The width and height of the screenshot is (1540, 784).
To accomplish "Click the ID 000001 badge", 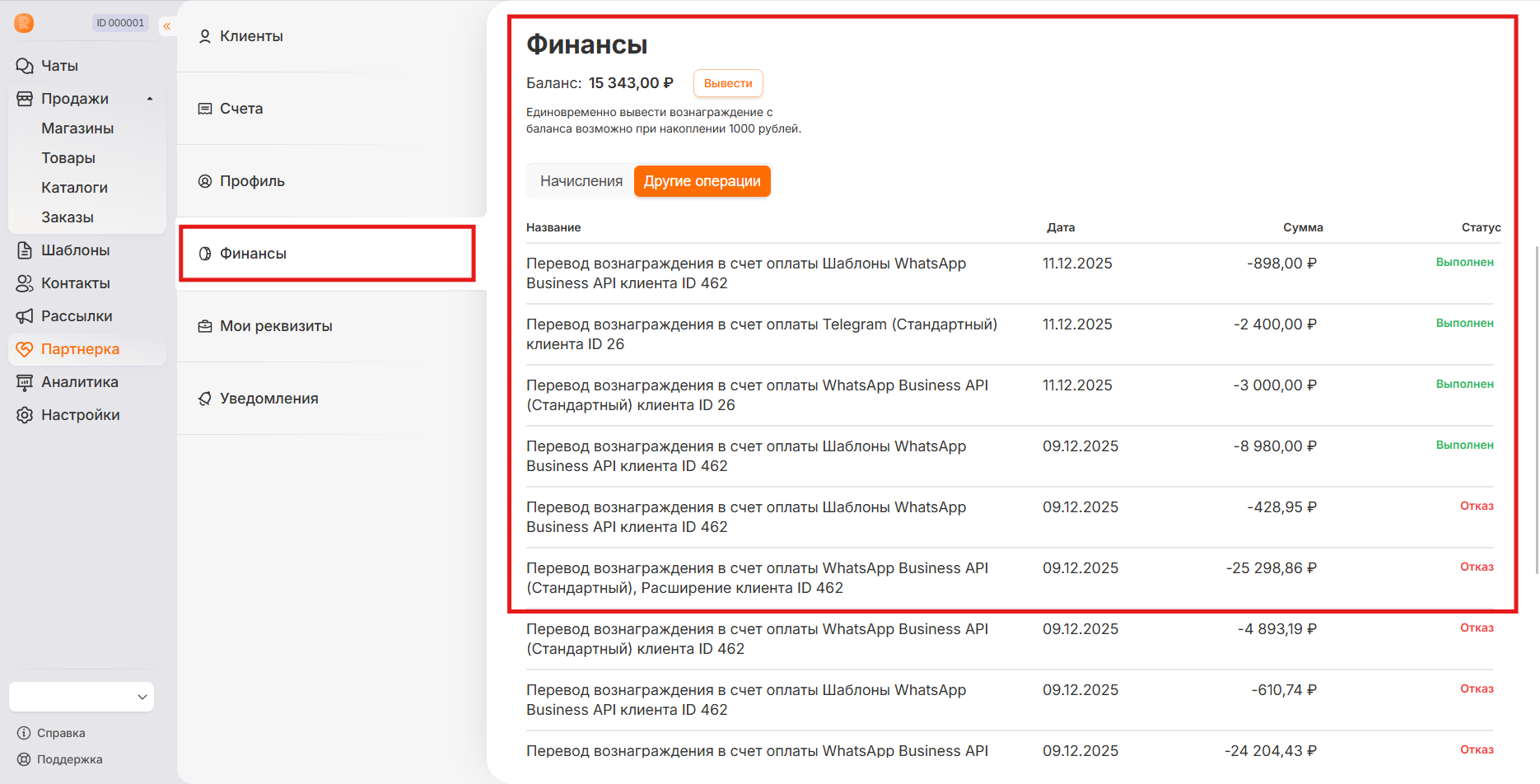I will pos(120,23).
